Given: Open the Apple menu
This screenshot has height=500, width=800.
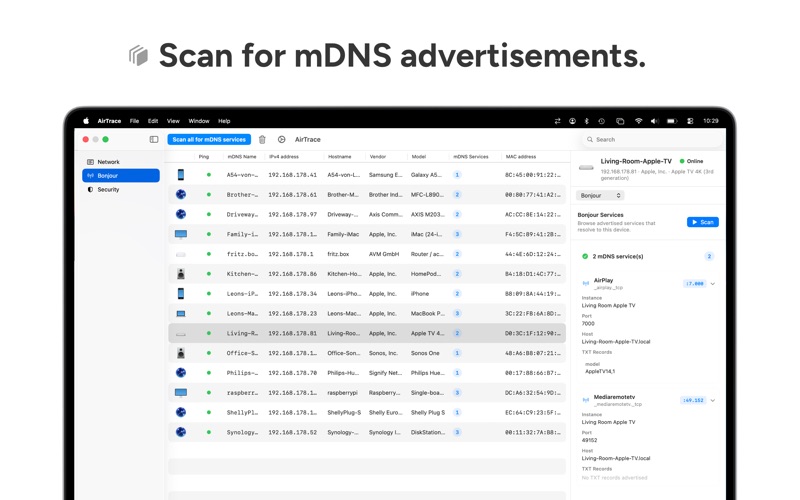Looking at the screenshot, I should click(x=86, y=121).
